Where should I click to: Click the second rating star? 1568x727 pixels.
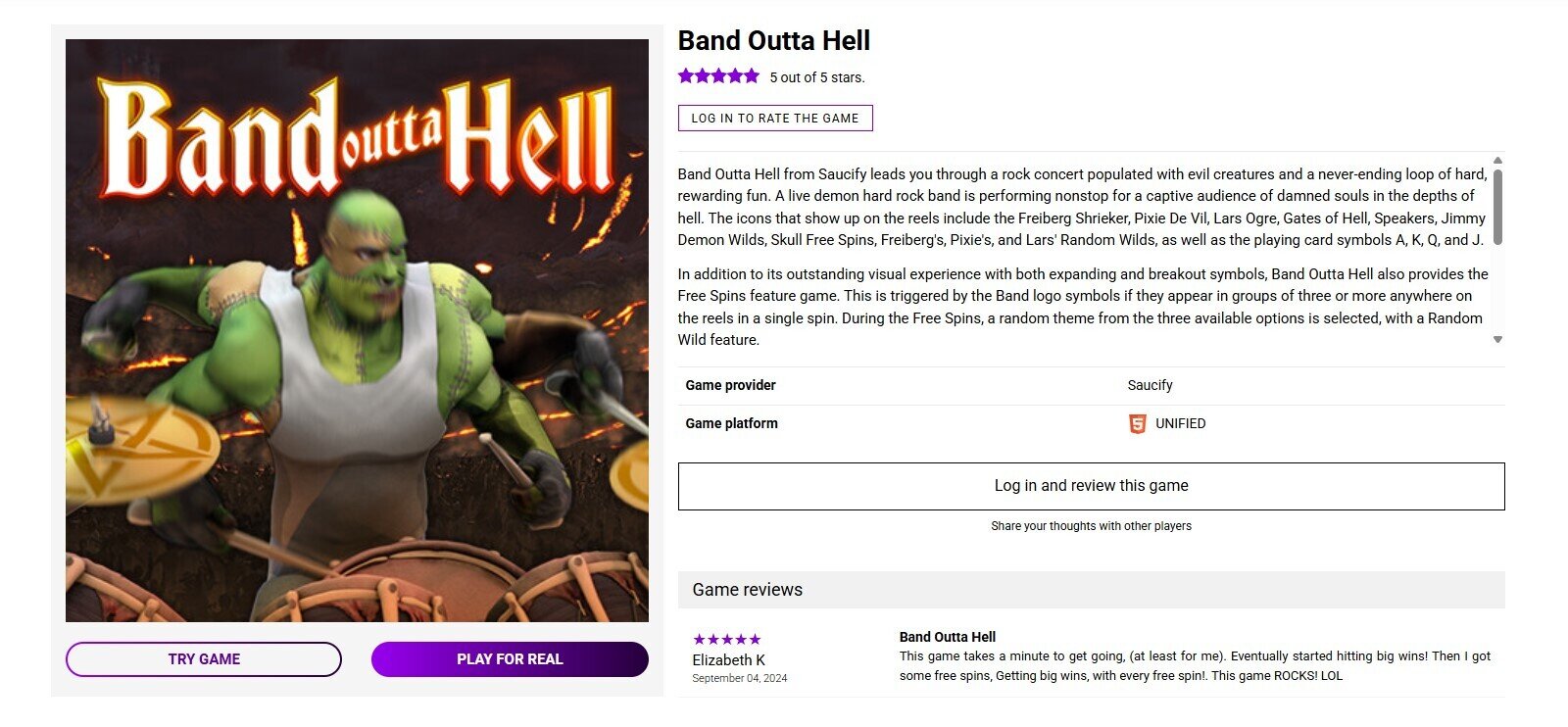click(703, 75)
